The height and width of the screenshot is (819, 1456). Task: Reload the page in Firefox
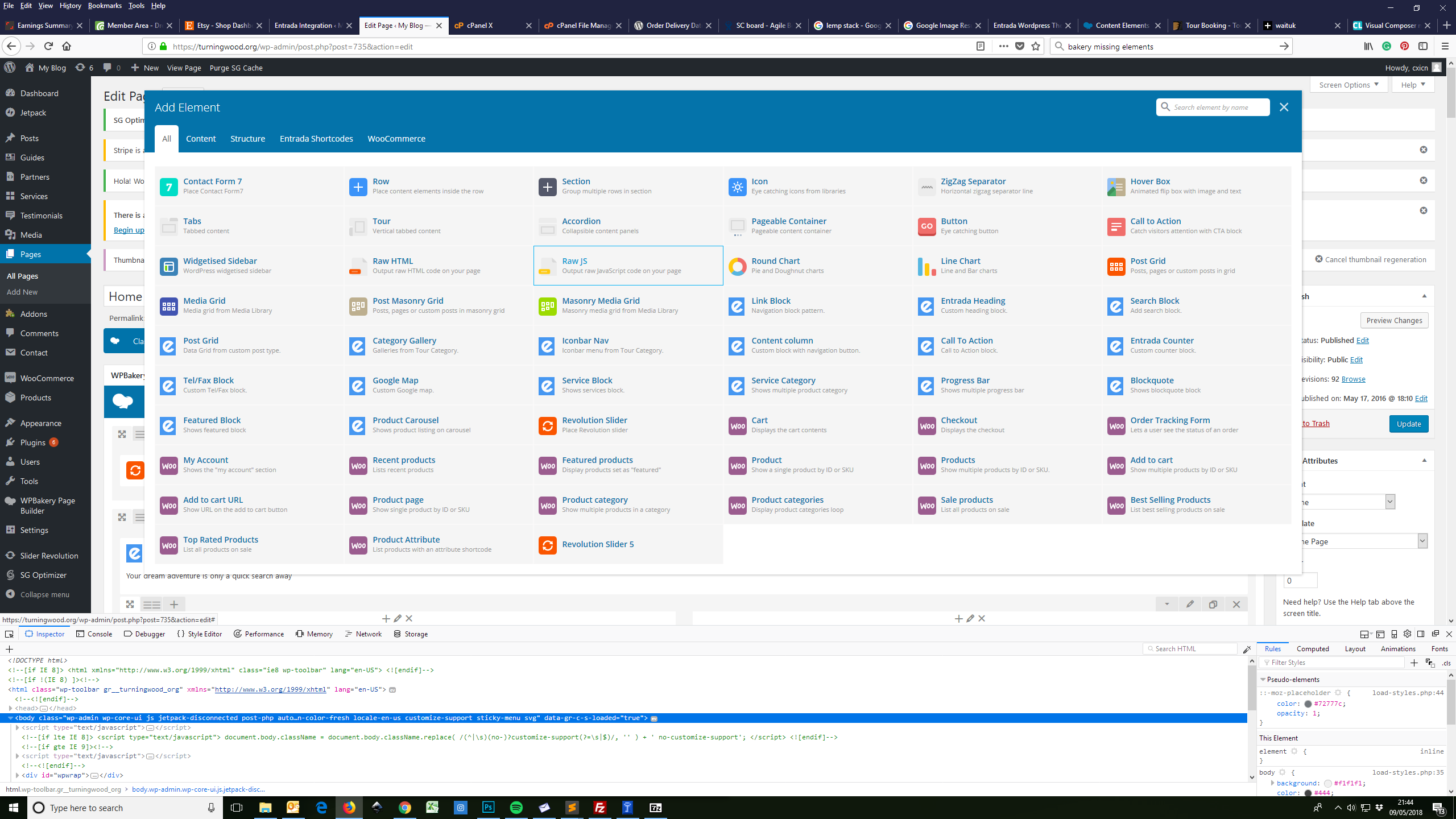point(48,46)
